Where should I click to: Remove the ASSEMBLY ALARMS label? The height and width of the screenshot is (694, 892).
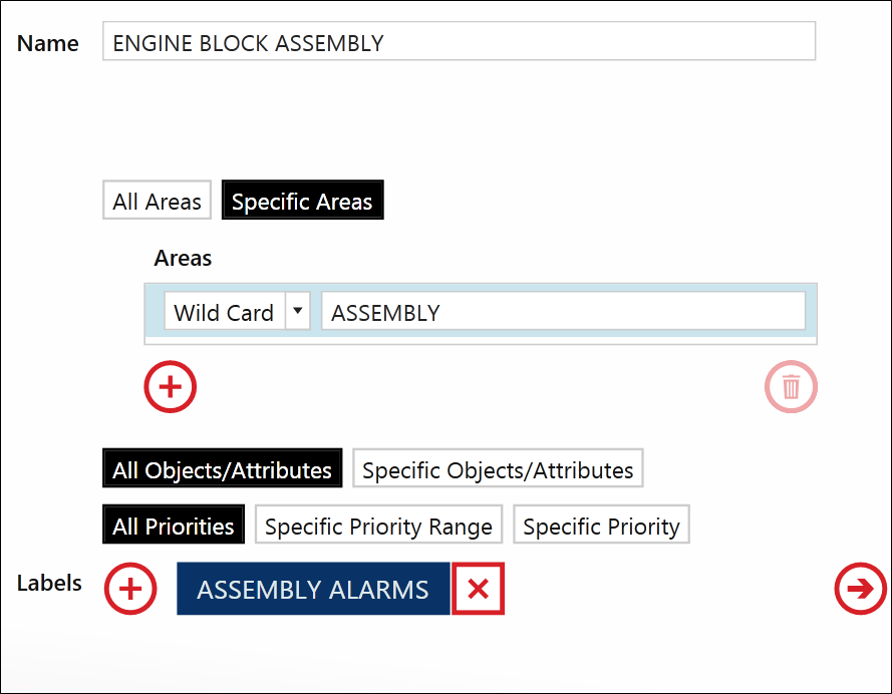click(478, 589)
